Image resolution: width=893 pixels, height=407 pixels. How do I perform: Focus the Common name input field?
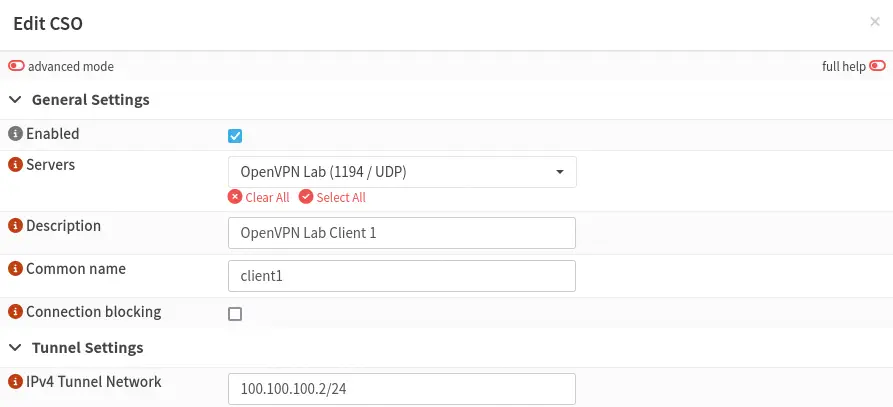402,276
